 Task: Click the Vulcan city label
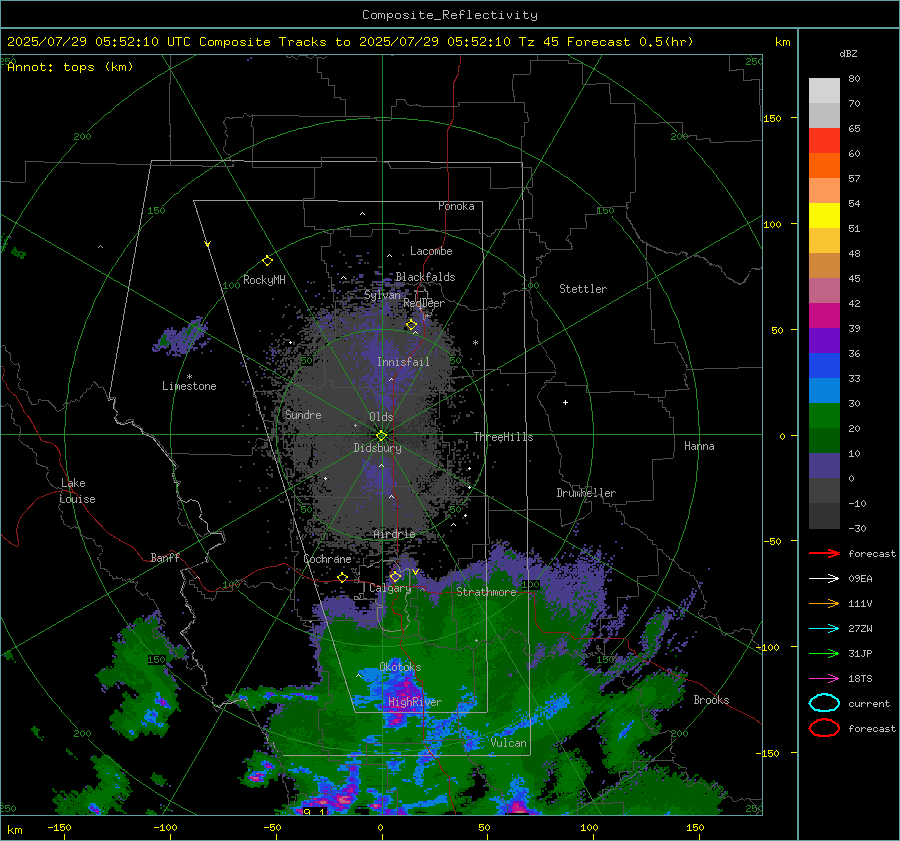click(x=508, y=743)
